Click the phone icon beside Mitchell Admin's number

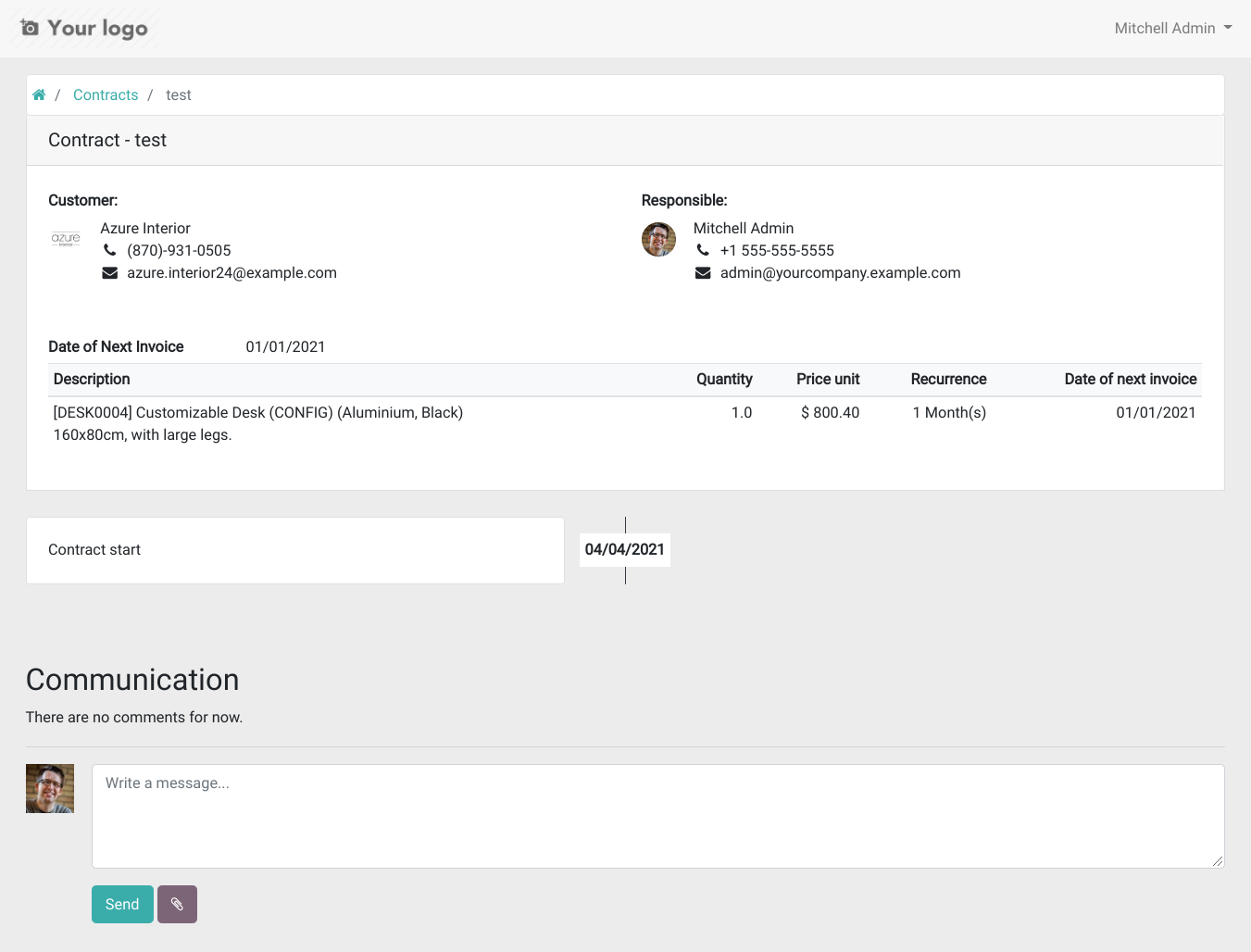pos(702,250)
